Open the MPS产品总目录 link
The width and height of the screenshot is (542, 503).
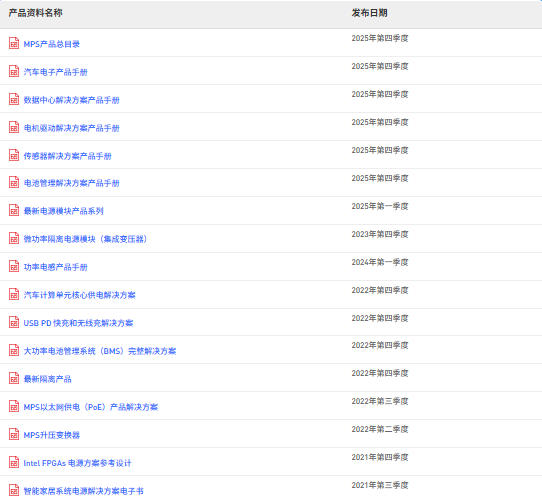(x=52, y=44)
